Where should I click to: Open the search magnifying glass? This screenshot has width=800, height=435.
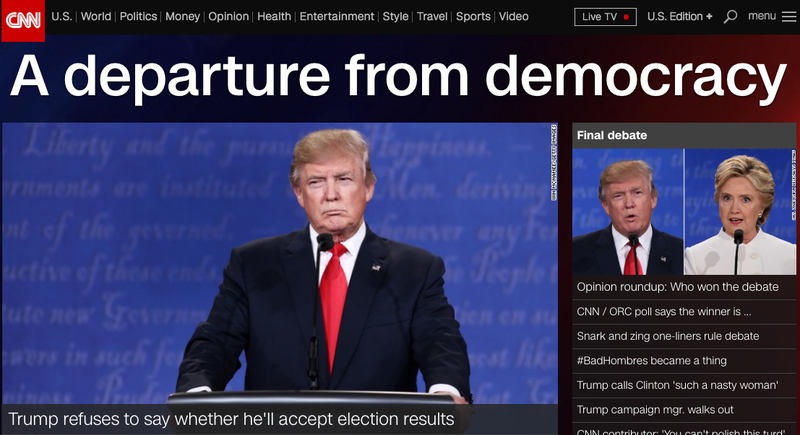coord(730,16)
